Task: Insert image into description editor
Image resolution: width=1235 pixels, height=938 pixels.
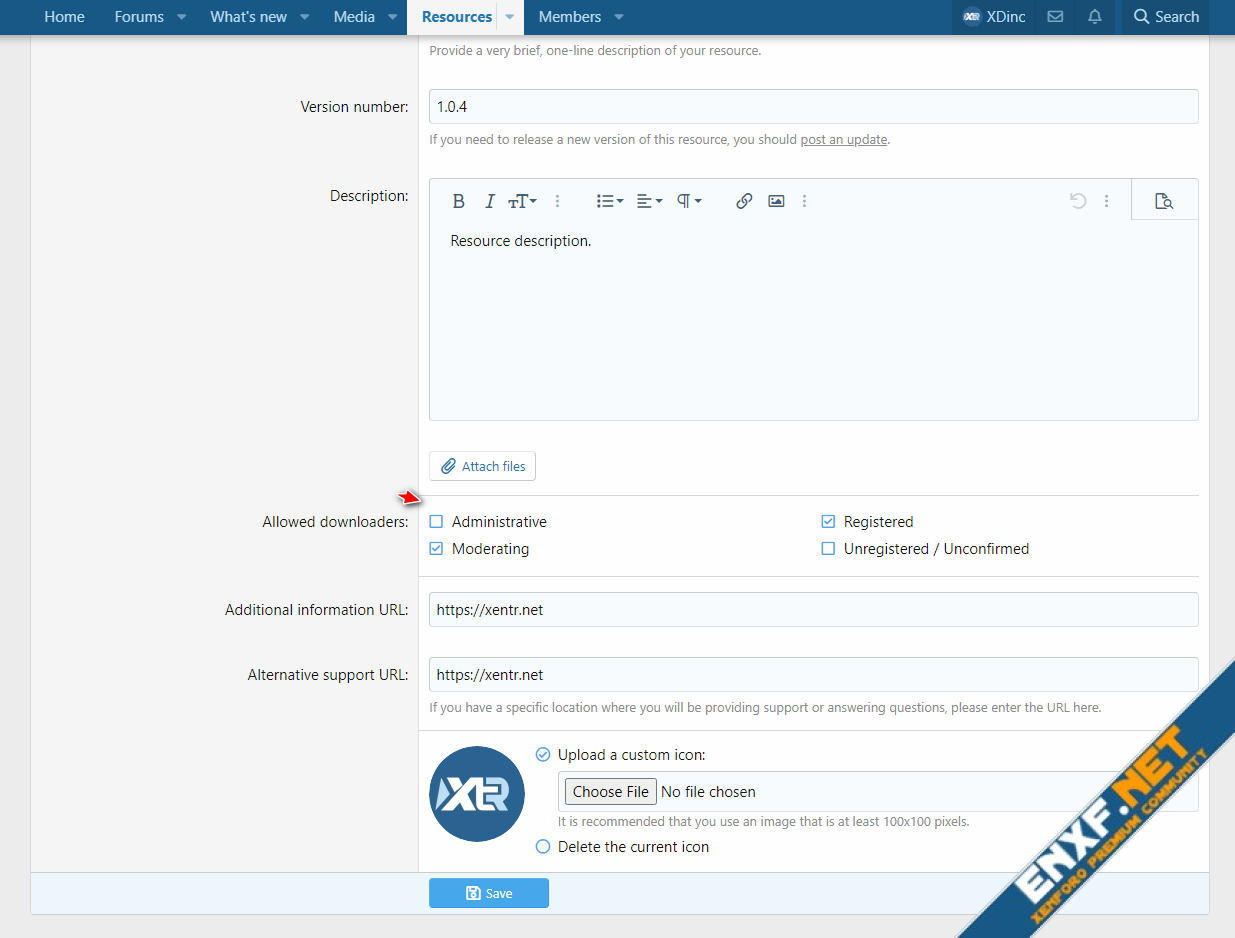Action: 776,201
